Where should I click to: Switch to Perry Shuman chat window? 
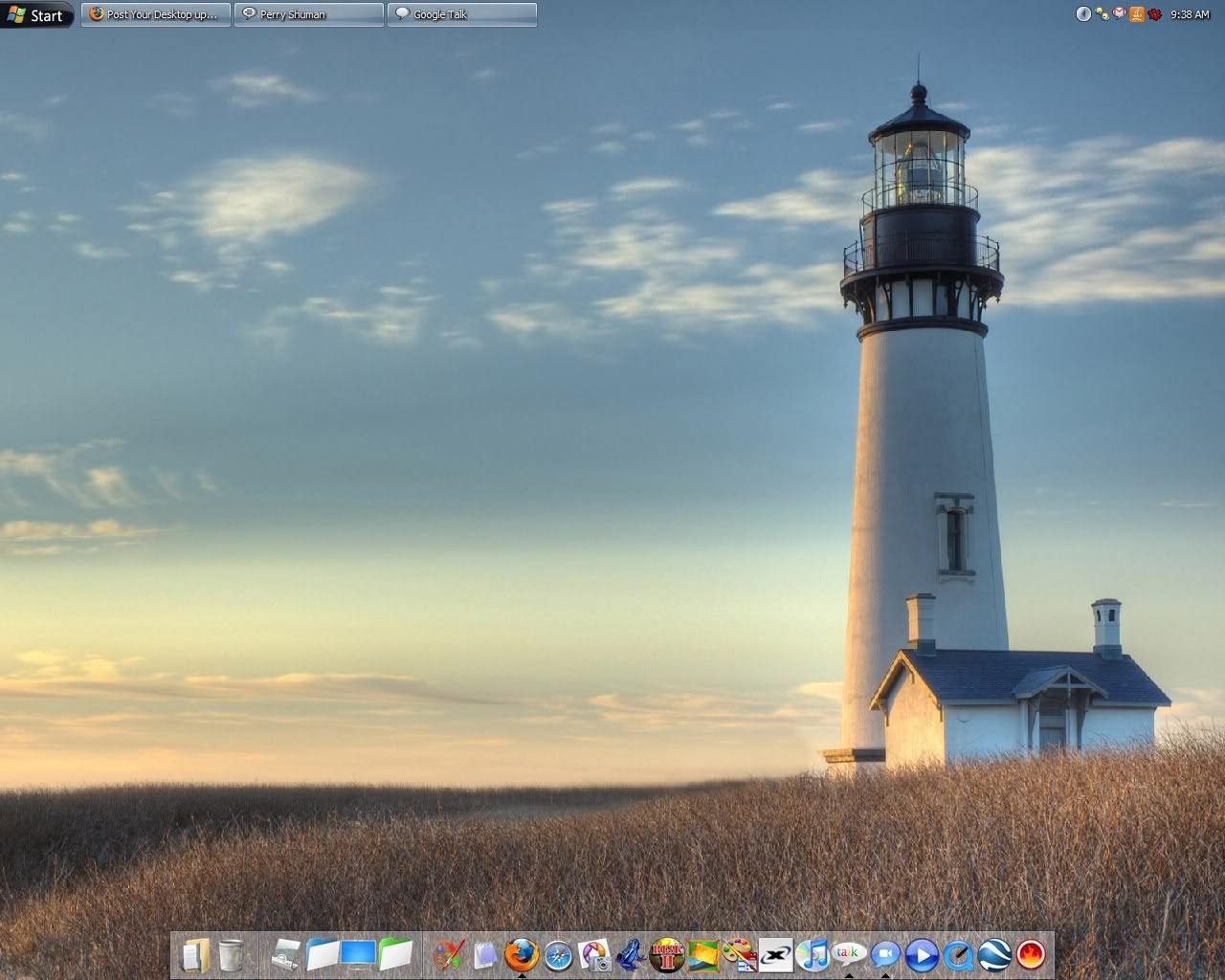(x=309, y=14)
